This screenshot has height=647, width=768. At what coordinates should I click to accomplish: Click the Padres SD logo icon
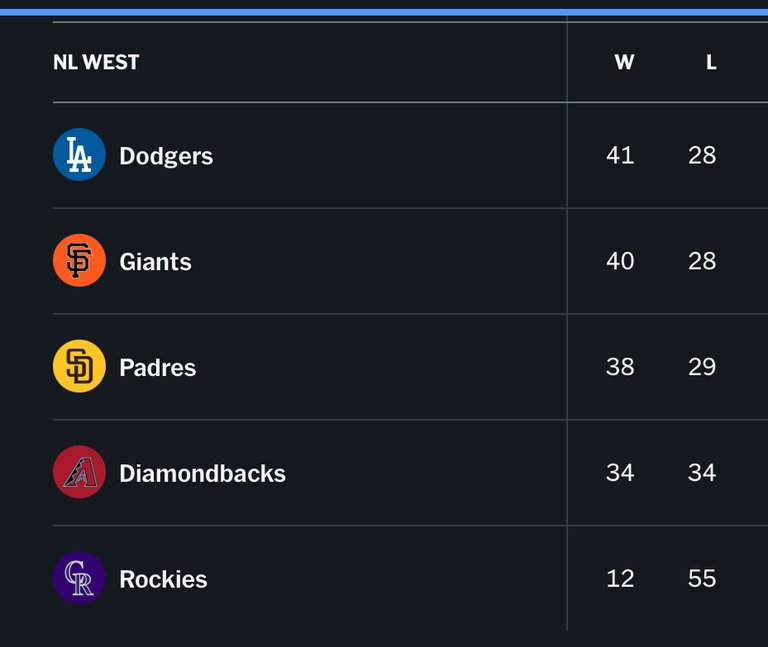[x=79, y=366]
